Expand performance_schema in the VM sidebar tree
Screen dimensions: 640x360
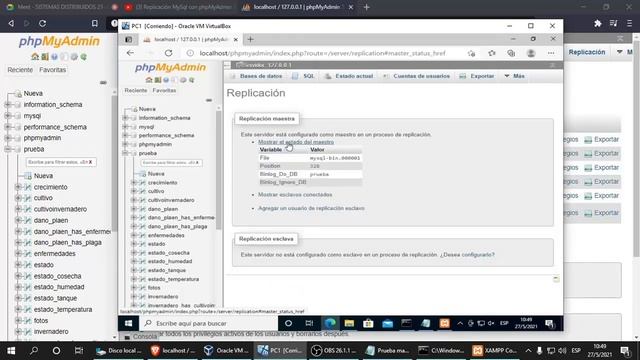pos(125,136)
